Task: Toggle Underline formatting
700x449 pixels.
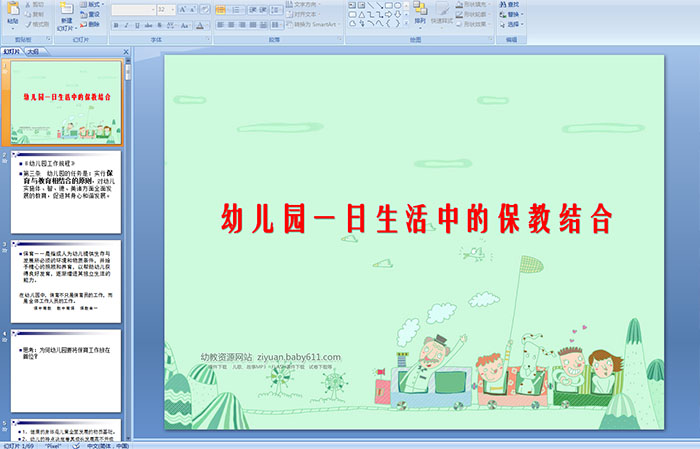Action: 137,25
